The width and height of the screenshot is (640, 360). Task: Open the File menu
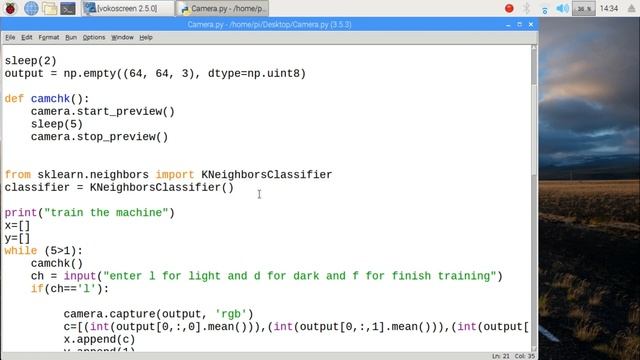click(x=10, y=37)
